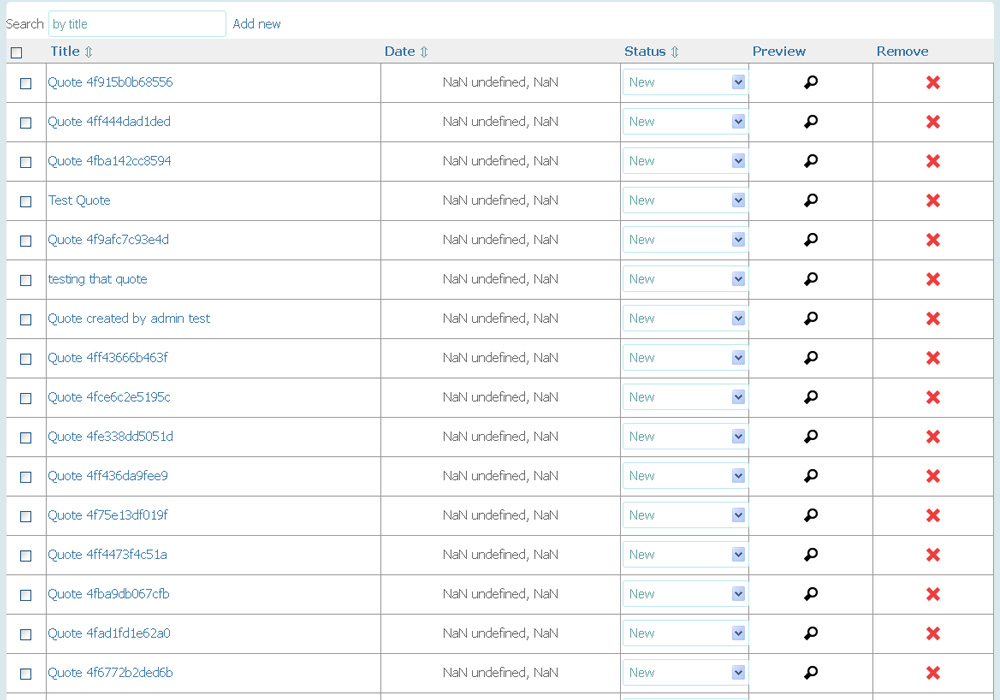1000x700 pixels.
Task: Click the Add new link
Action: [x=257, y=24]
